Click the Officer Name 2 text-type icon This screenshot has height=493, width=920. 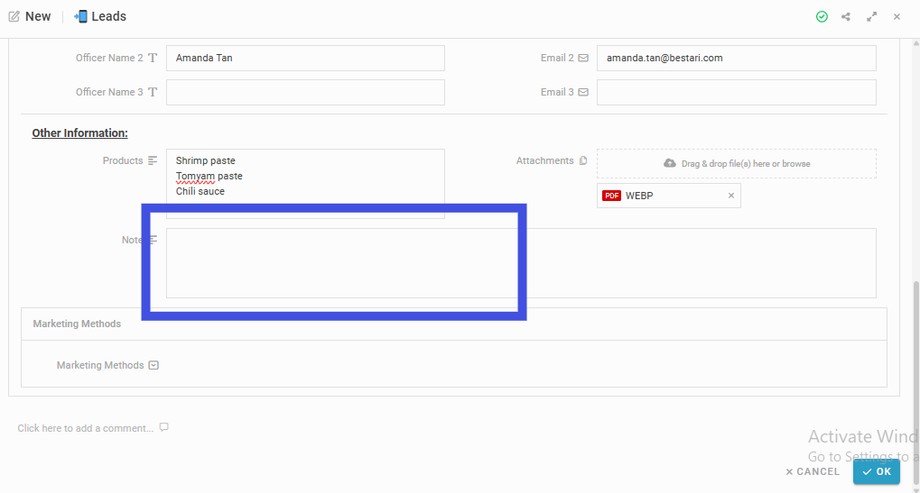pyautogui.click(x=153, y=58)
